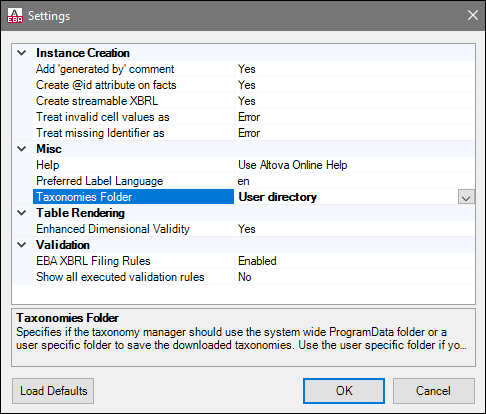
Task: Click the No value for Show all executed validation rules
Action: tap(245, 277)
